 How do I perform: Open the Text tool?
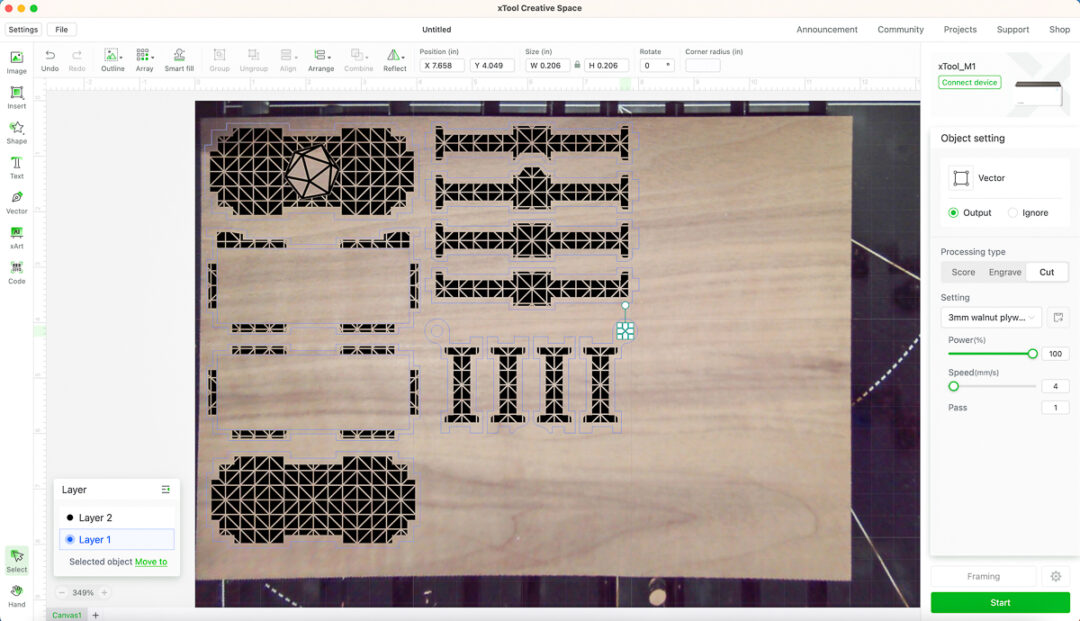click(x=16, y=167)
